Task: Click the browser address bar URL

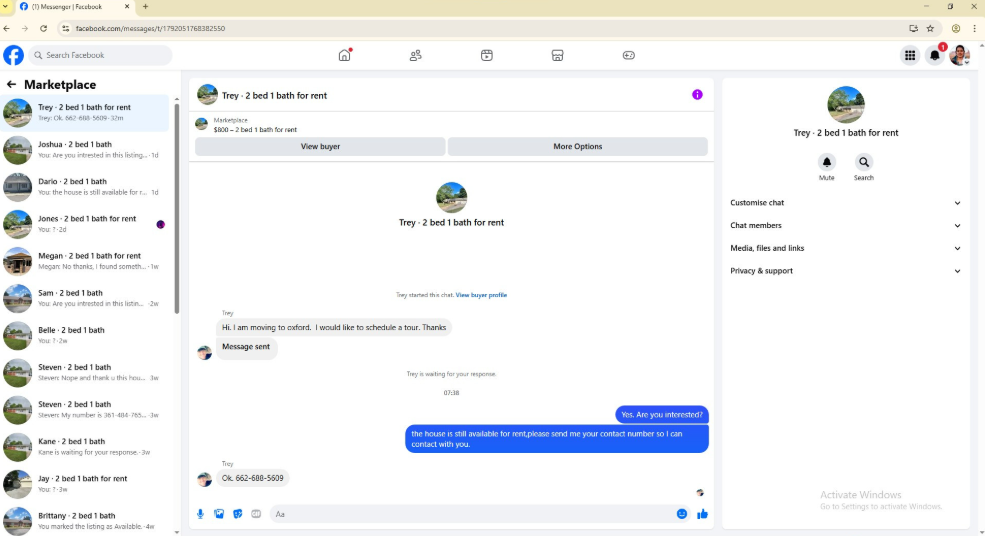Action: 150,28
